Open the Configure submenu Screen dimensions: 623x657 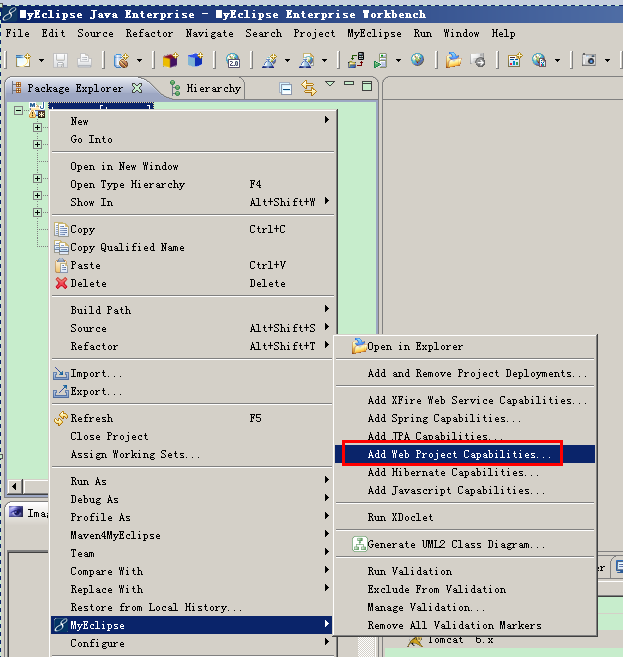(x=193, y=644)
